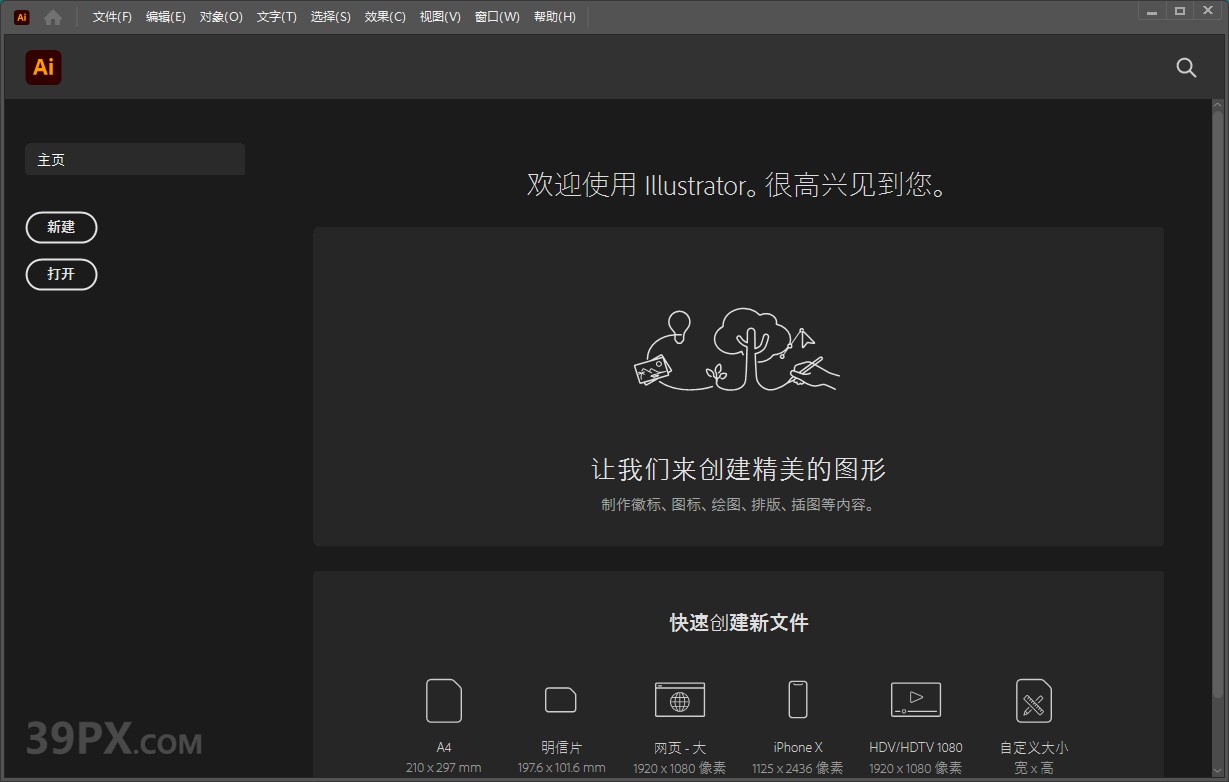The width and height of the screenshot is (1229, 782).
Task: Click the iPhone X label text
Action: [x=798, y=747]
